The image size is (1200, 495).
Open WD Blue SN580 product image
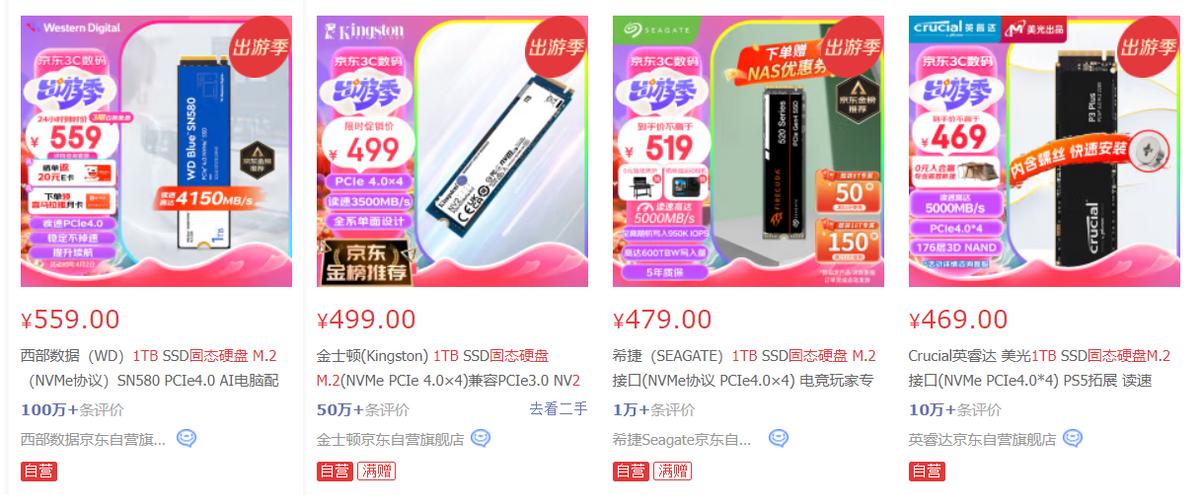click(x=156, y=151)
